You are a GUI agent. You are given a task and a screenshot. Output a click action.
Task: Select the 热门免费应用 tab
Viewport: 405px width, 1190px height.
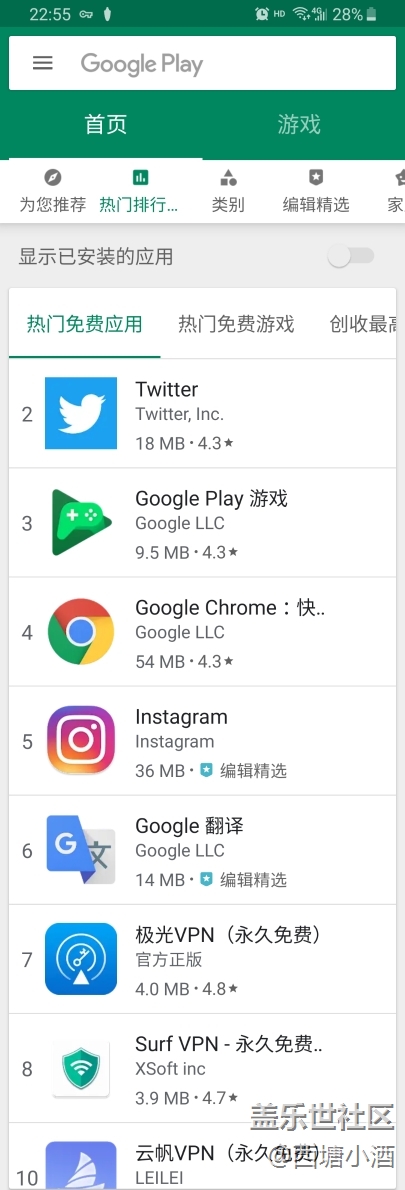pos(85,324)
